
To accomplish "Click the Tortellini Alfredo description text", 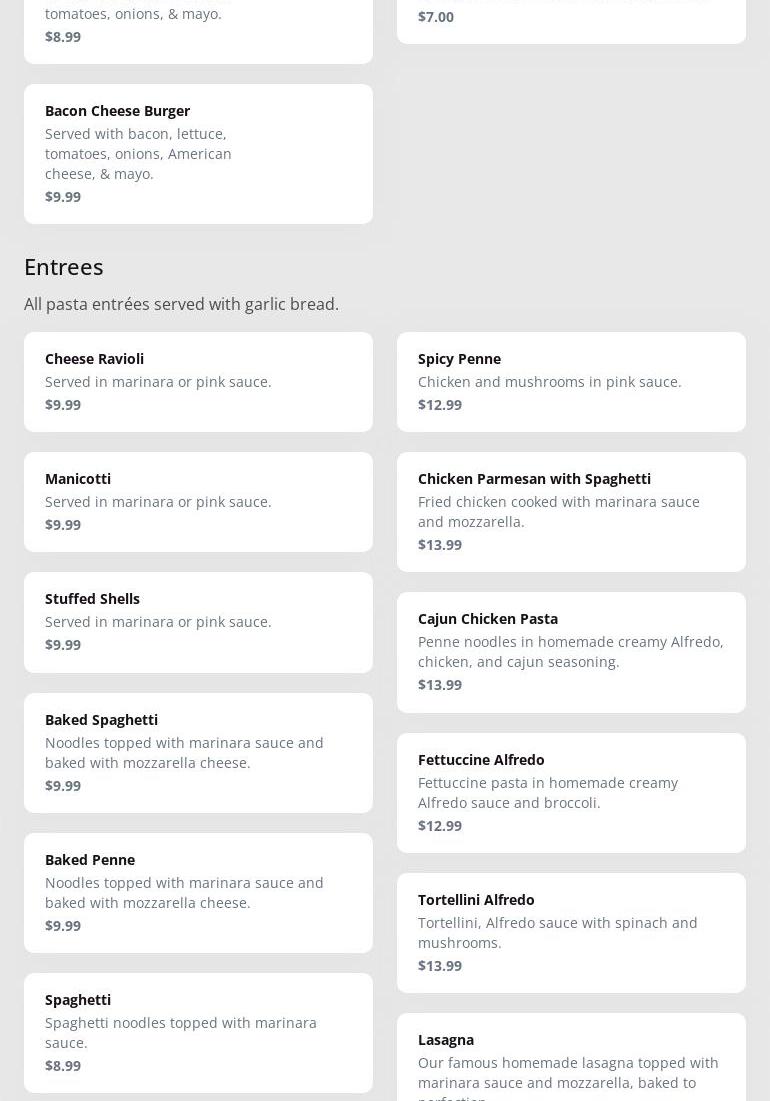I will tap(557, 932).
